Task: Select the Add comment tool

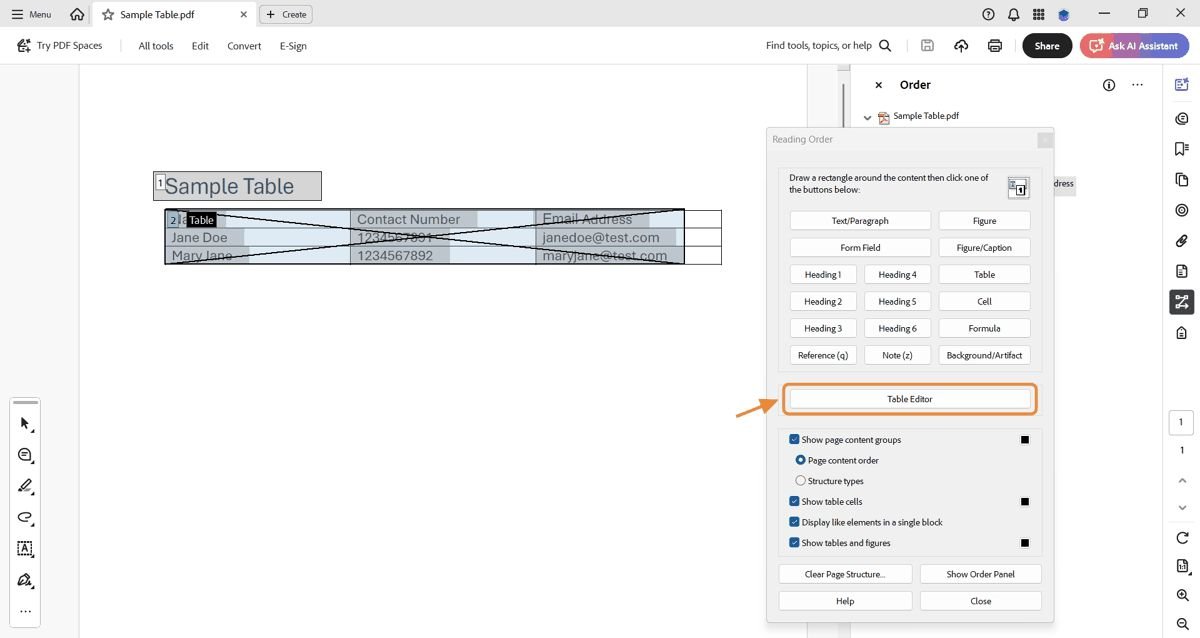Action: (x=25, y=455)
